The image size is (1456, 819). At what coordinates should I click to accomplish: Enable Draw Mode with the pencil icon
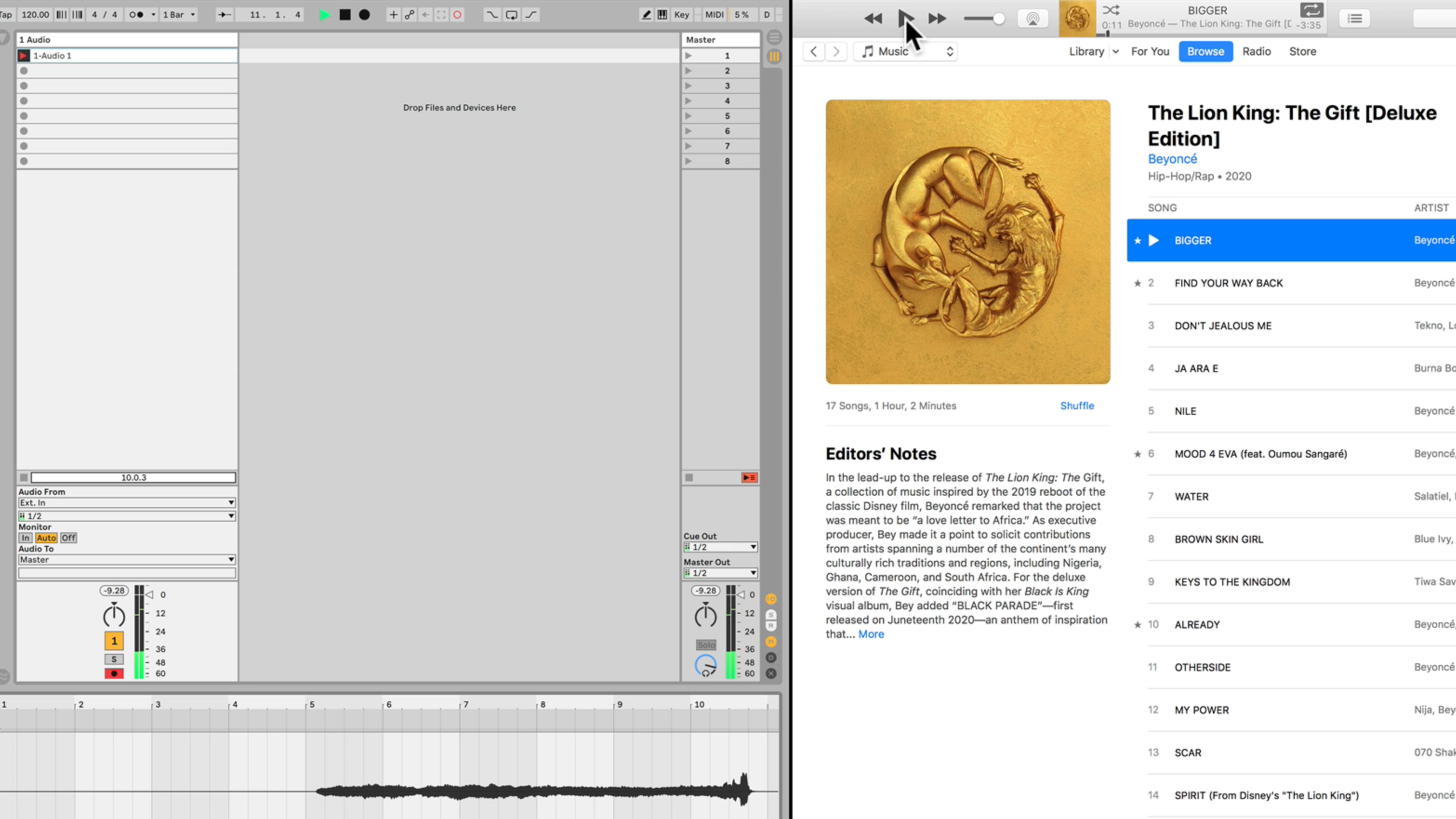coord(645,15)
